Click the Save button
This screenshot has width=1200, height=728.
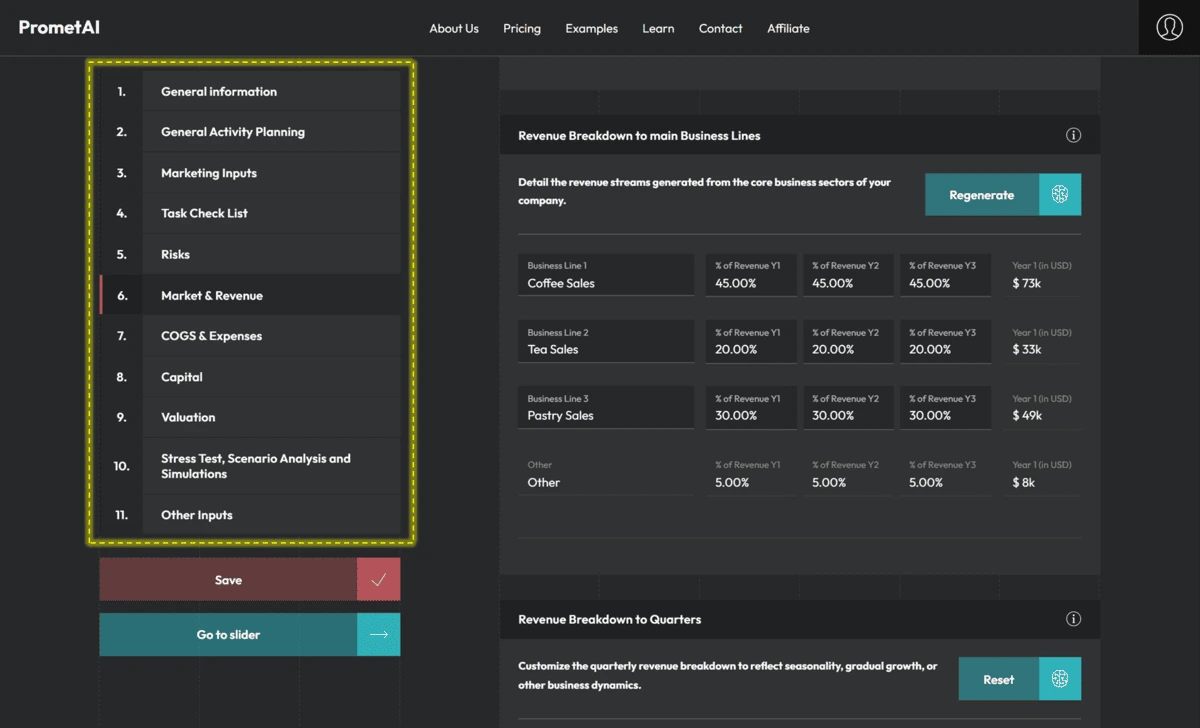(x=250, y=580)
